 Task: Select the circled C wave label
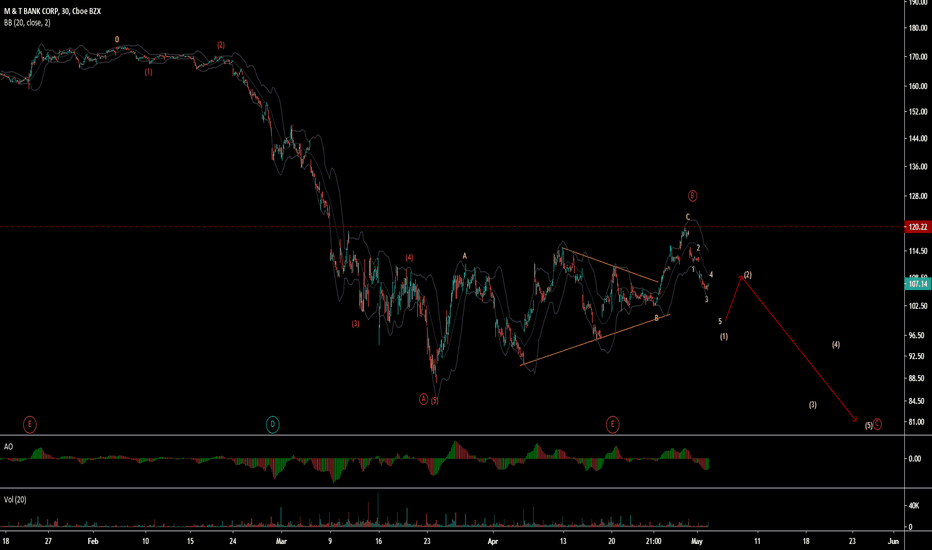[877, 424]
